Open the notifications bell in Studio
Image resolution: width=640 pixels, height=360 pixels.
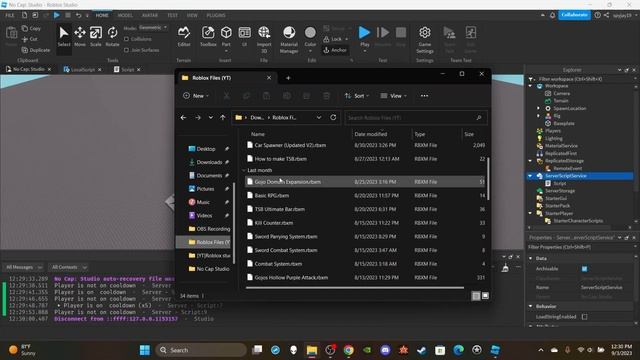553,15
